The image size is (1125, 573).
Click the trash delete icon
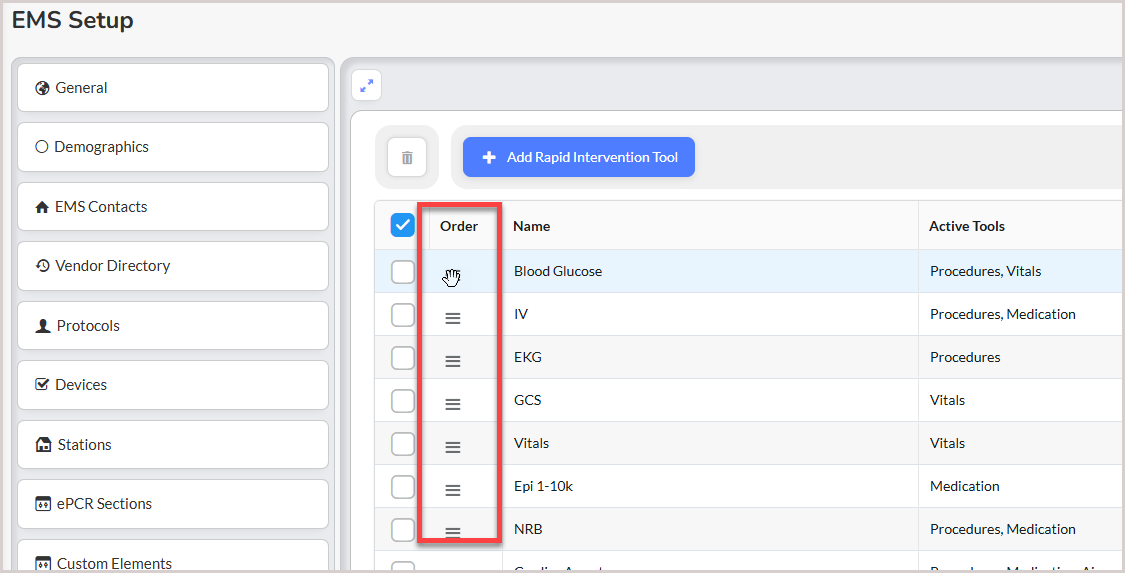(x=407, y=158)
